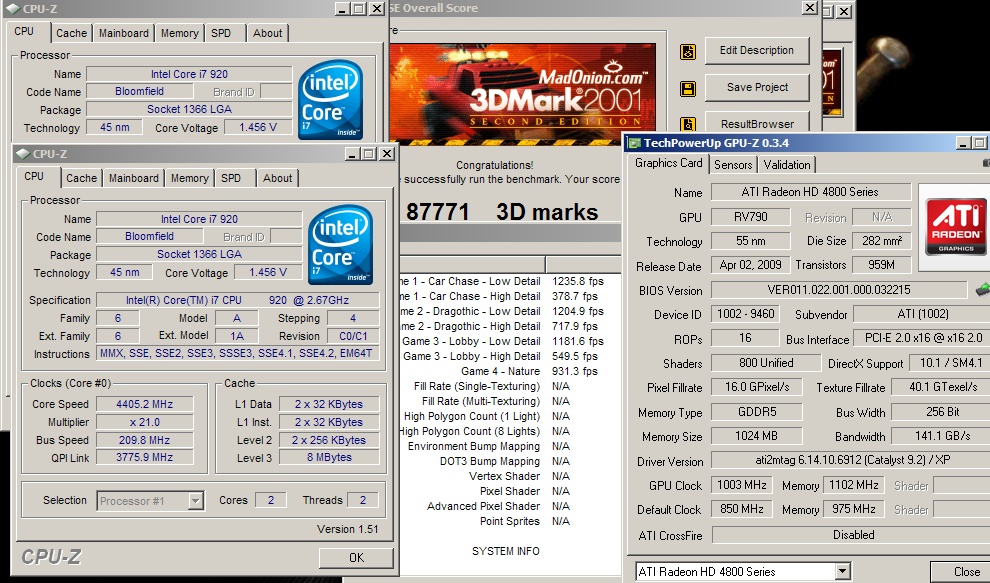This screenshot has width=990, height=583.
Task: Click the Bus Speed 209.8 MHz field
Action: pyautogui.click(x=145, y=440)
